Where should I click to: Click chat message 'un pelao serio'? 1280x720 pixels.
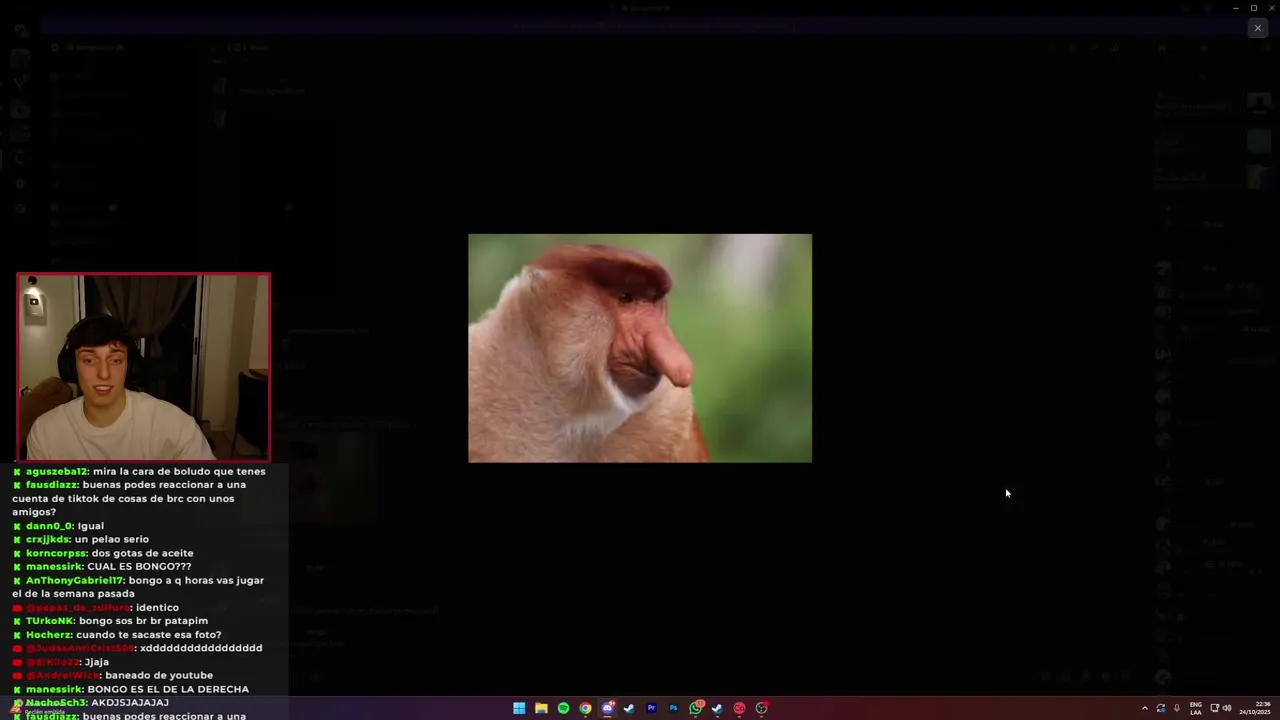coord(112,539)
